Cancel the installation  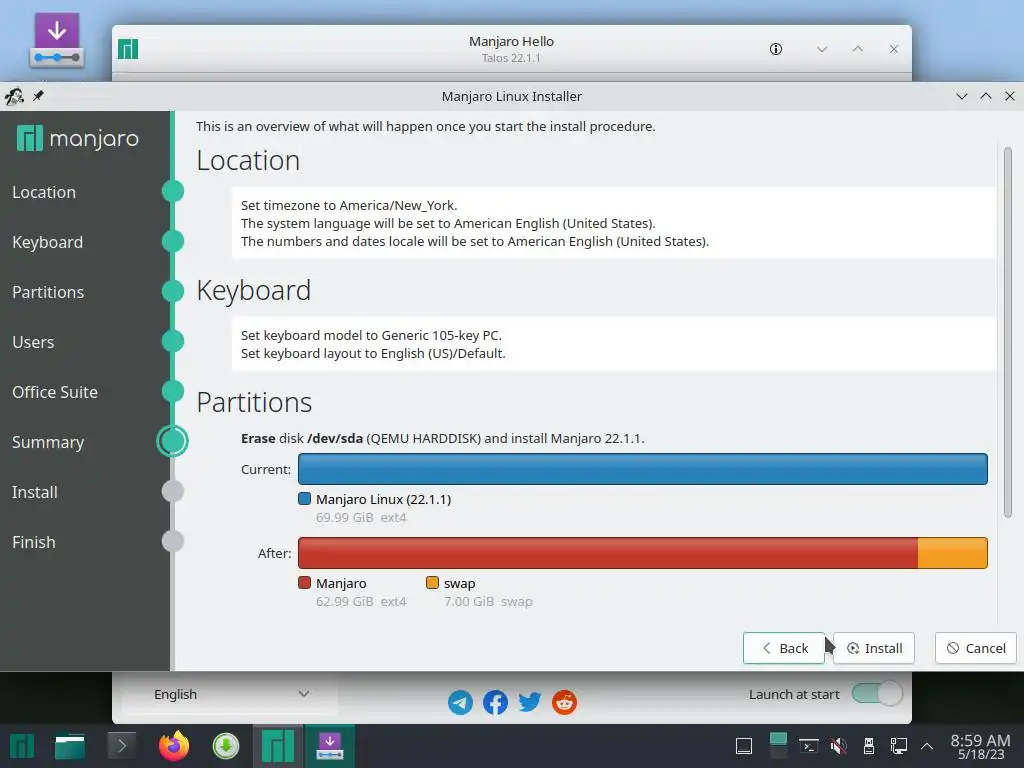tap(976, 648)
